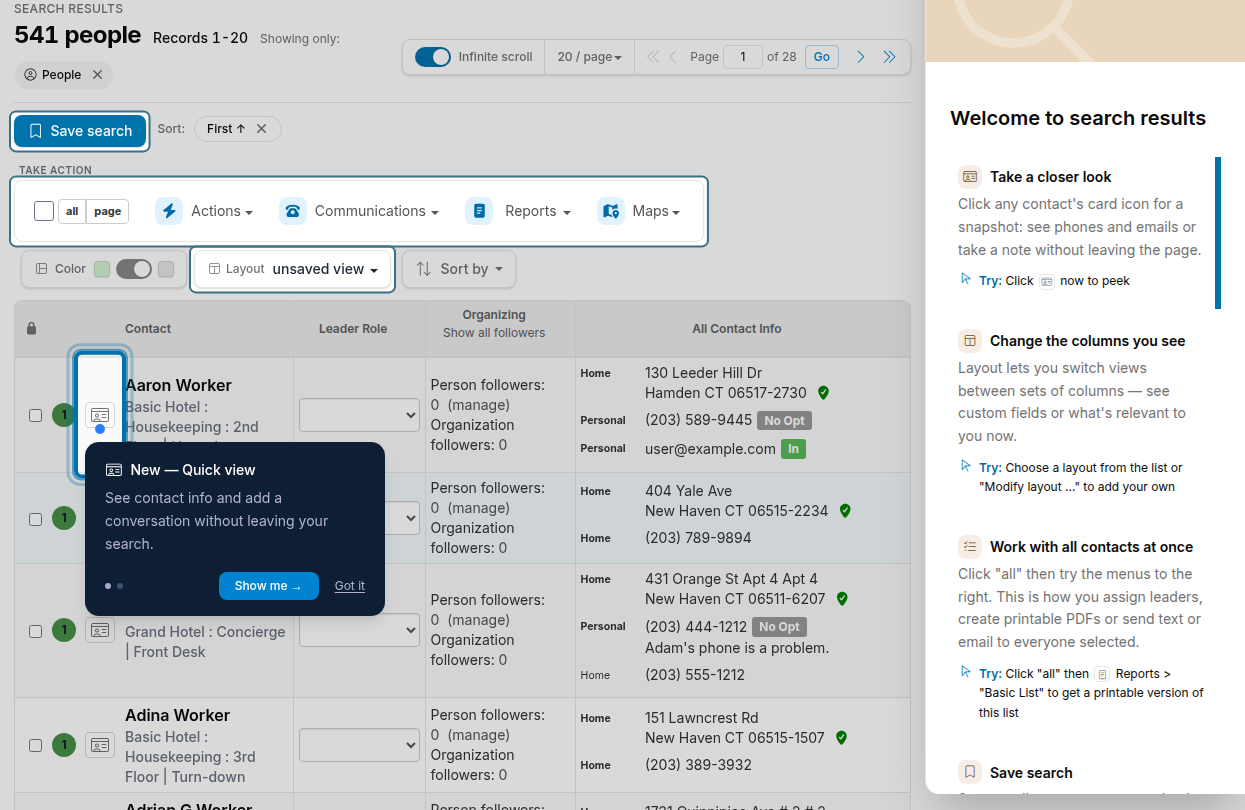Click the Go page button

coord(822,57)
